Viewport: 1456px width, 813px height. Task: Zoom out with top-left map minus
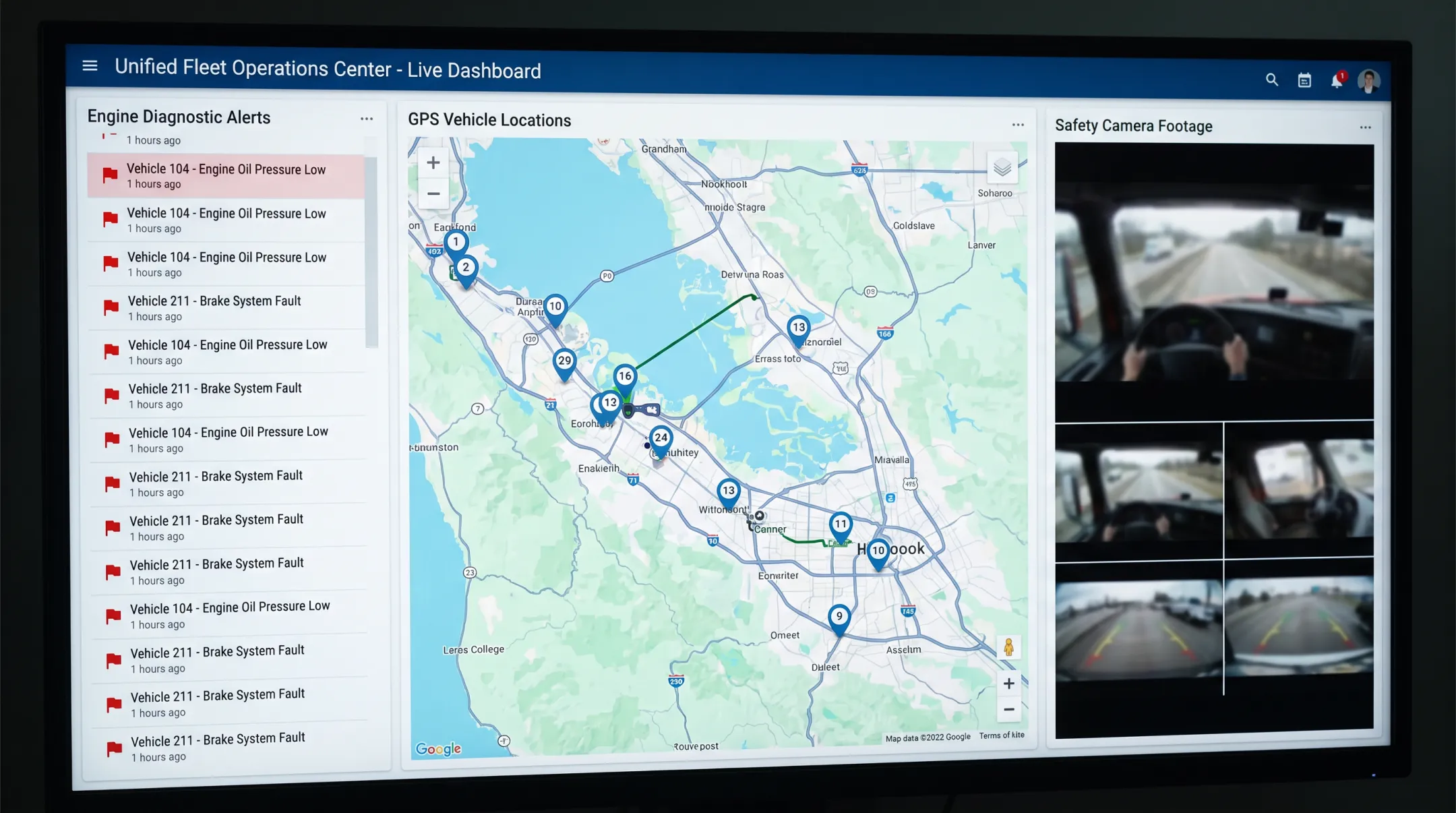click(433, 193)
